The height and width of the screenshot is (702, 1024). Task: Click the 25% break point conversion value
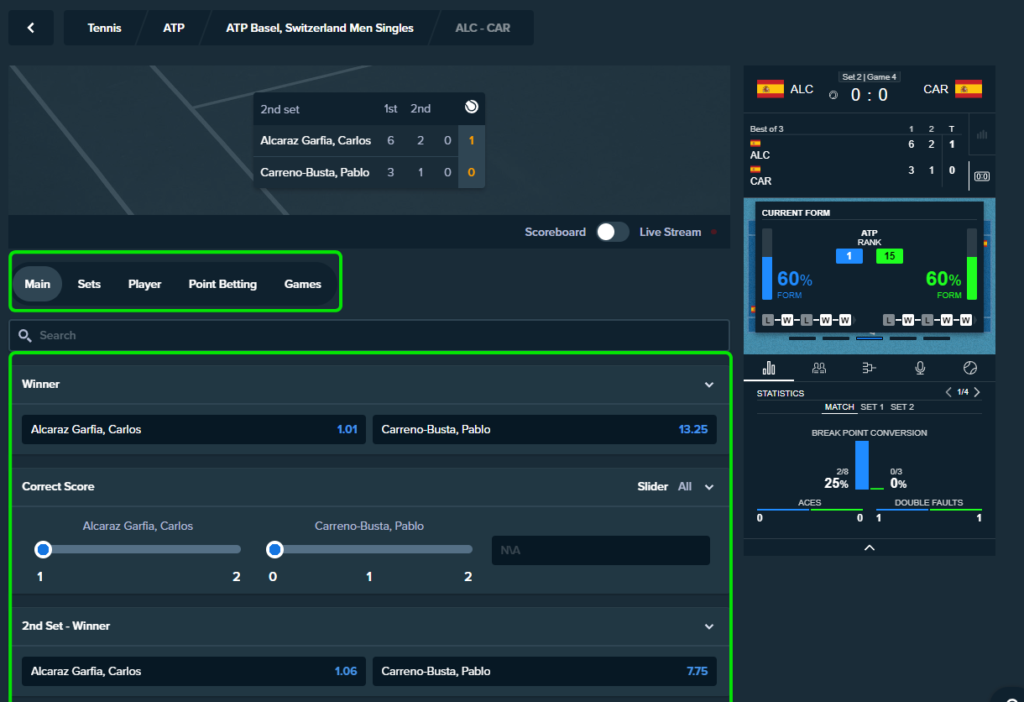(836, 483)
